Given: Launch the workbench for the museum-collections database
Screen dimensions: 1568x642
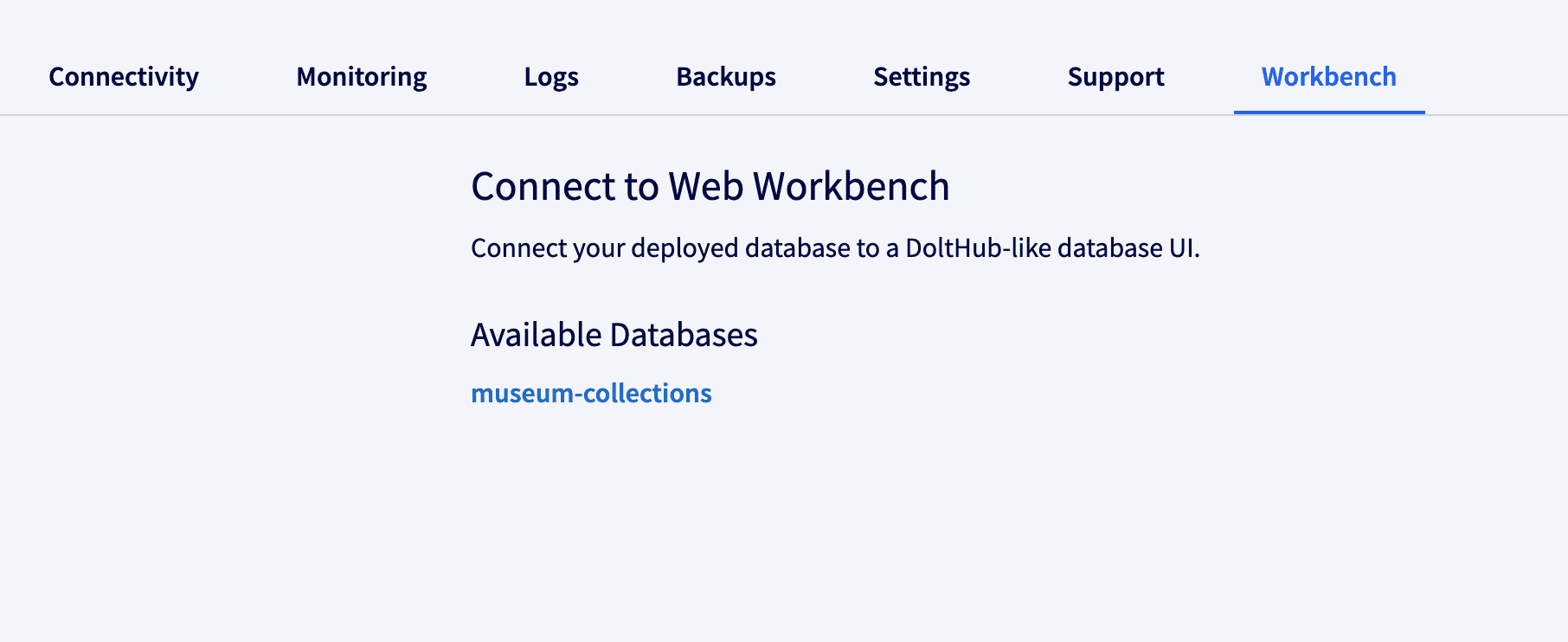Looking at the screenshot, I should 591,393.
